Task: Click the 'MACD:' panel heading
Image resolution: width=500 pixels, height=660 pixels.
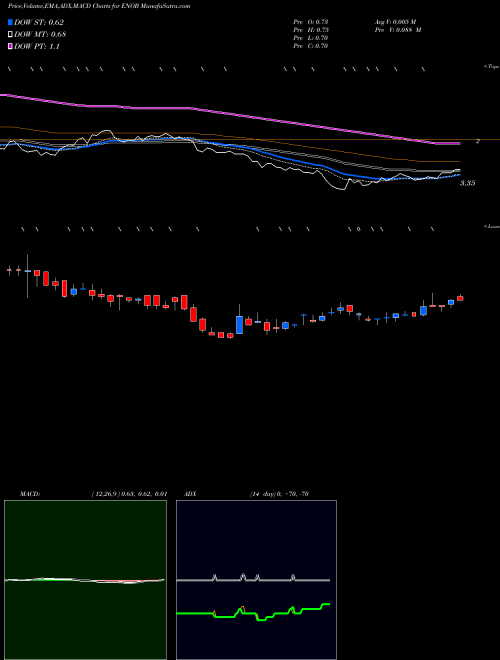Action: click(x=30, y=494)
